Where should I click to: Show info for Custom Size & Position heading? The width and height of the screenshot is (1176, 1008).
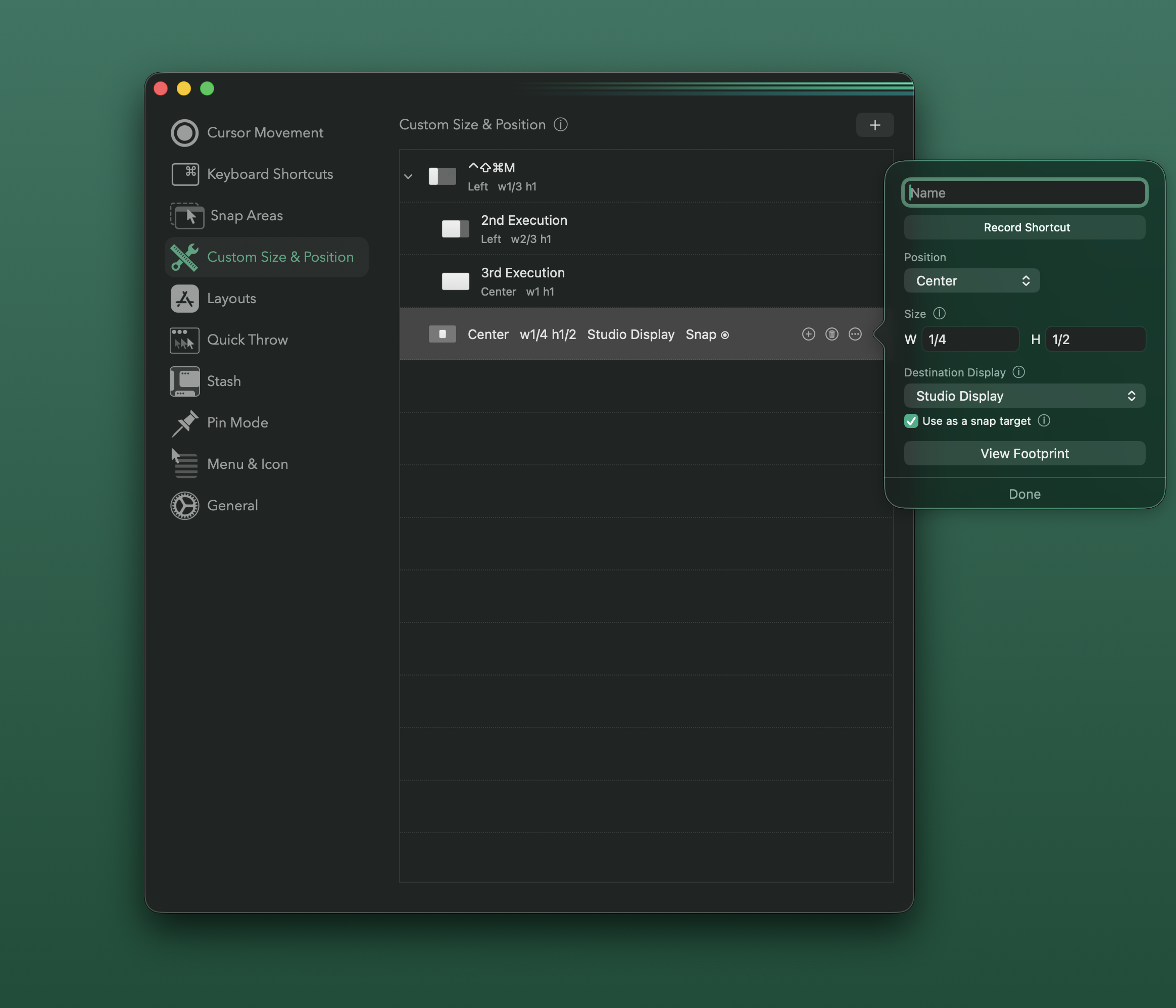pos(560,124)
